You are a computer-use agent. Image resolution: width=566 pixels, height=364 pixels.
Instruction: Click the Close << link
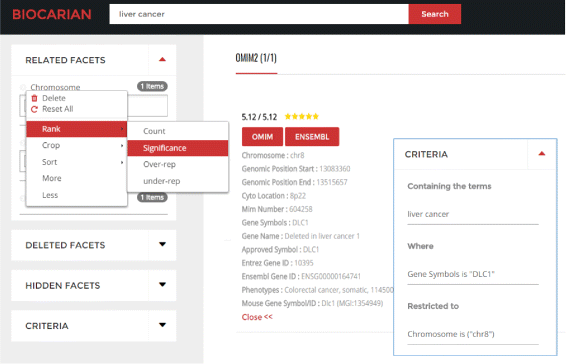(257, 317)
